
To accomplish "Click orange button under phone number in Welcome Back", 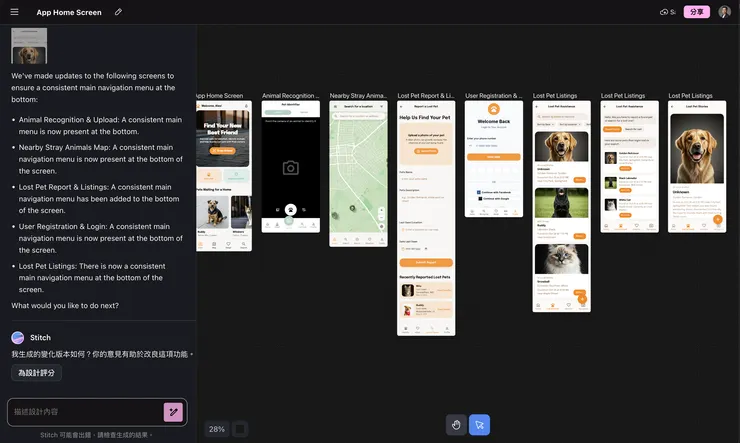I will coord(494,157).
